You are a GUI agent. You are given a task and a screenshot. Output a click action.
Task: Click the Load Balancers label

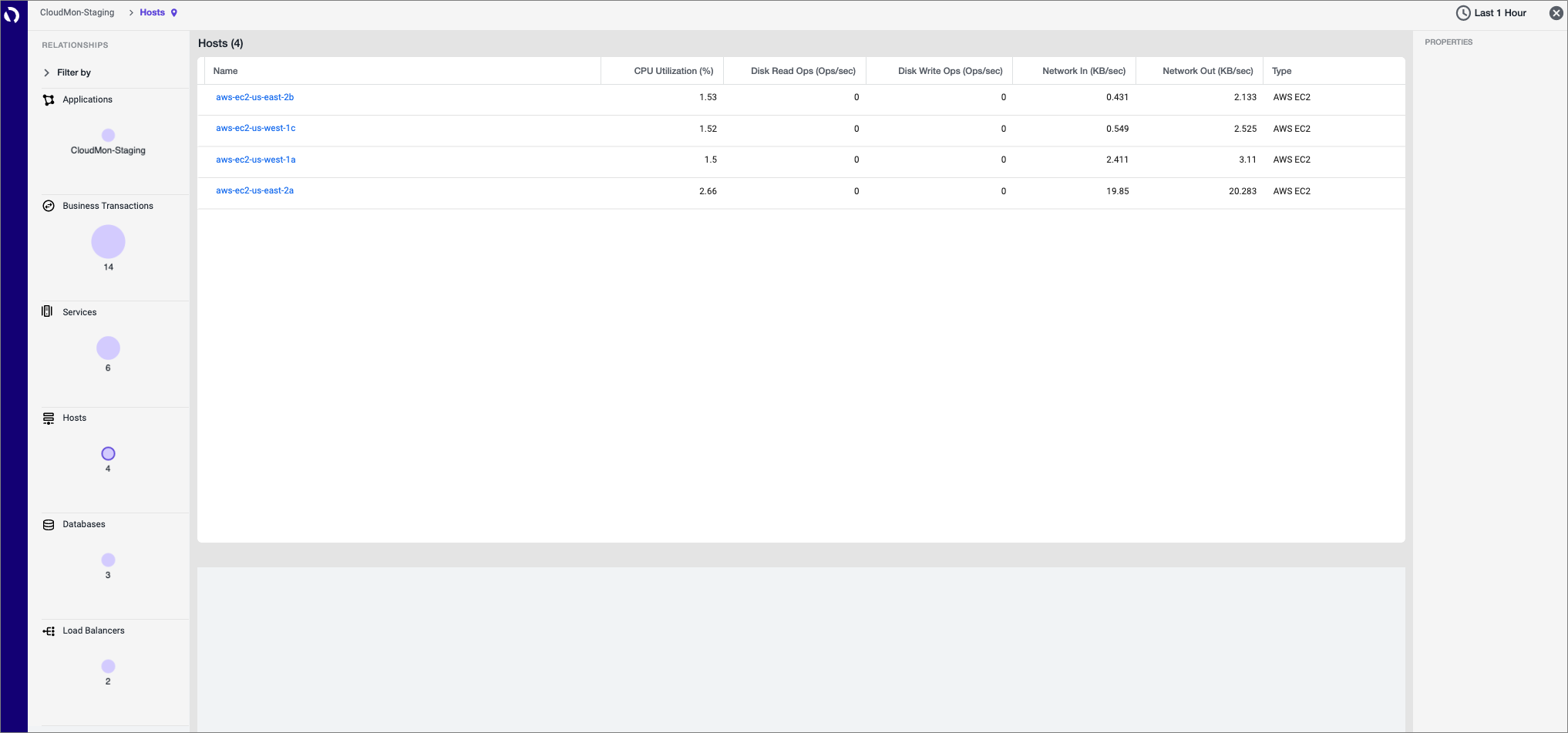coord(93,630)
